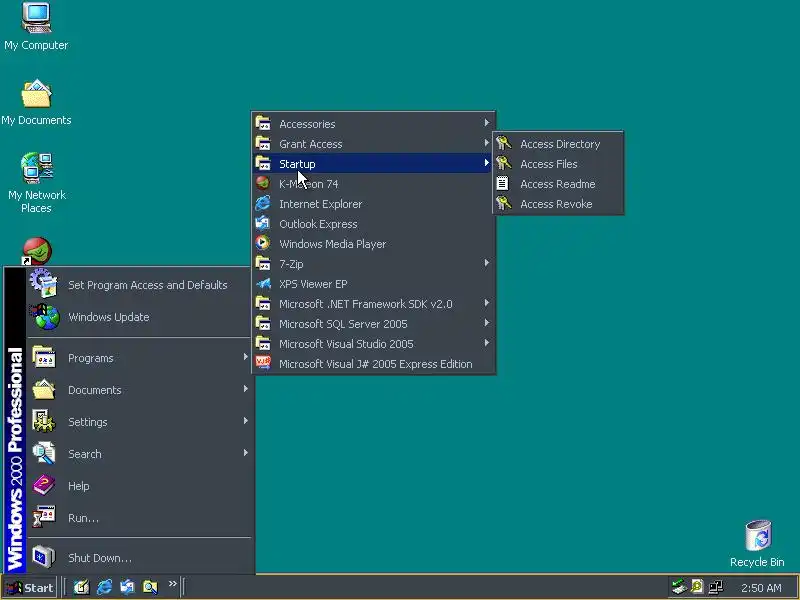Viewport: 800px width, 600px height.
Task: Launch Internet Explorer from Programs menu
Action: 373,204
